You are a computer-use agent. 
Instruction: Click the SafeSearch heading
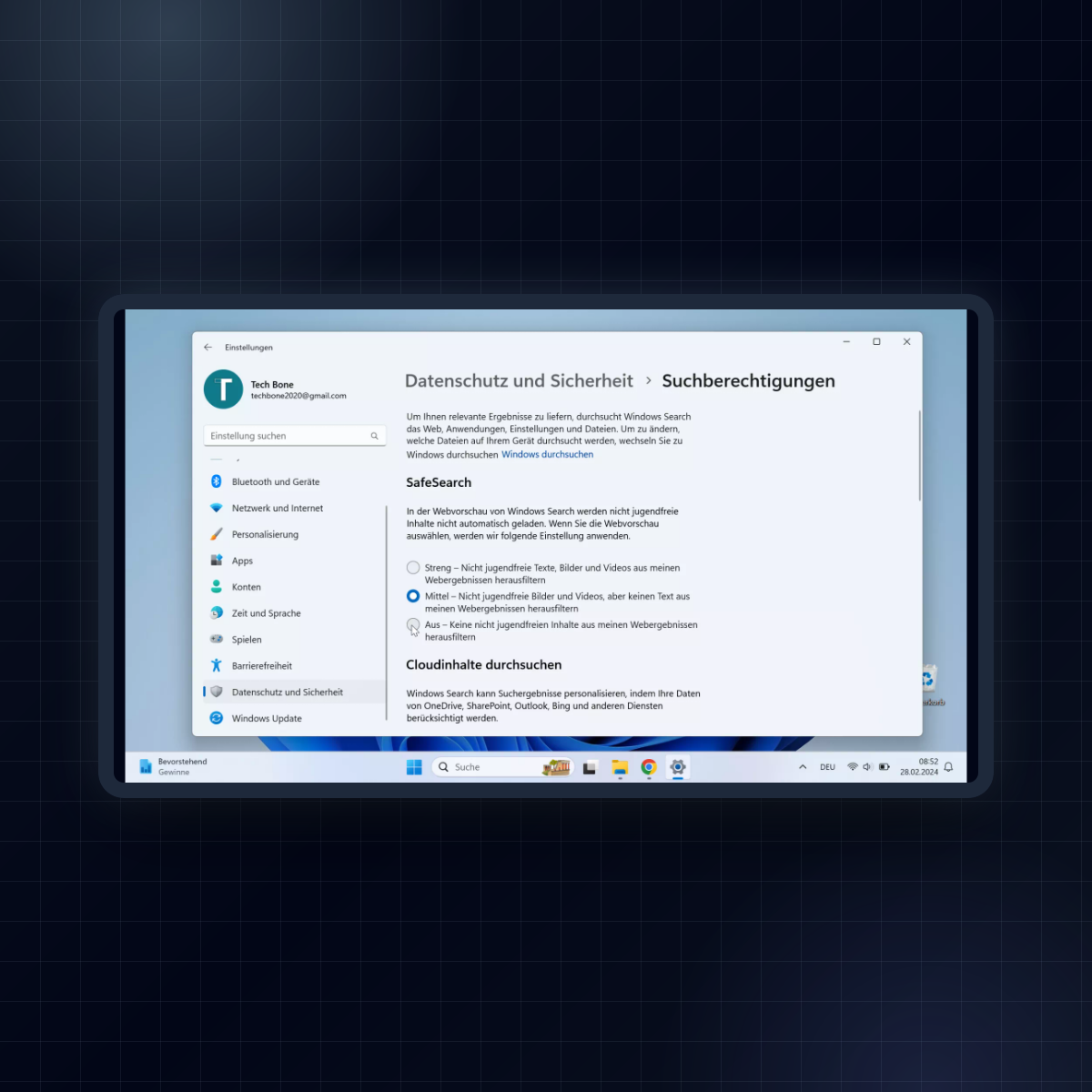pyautogui.click(x=439, y=482)
